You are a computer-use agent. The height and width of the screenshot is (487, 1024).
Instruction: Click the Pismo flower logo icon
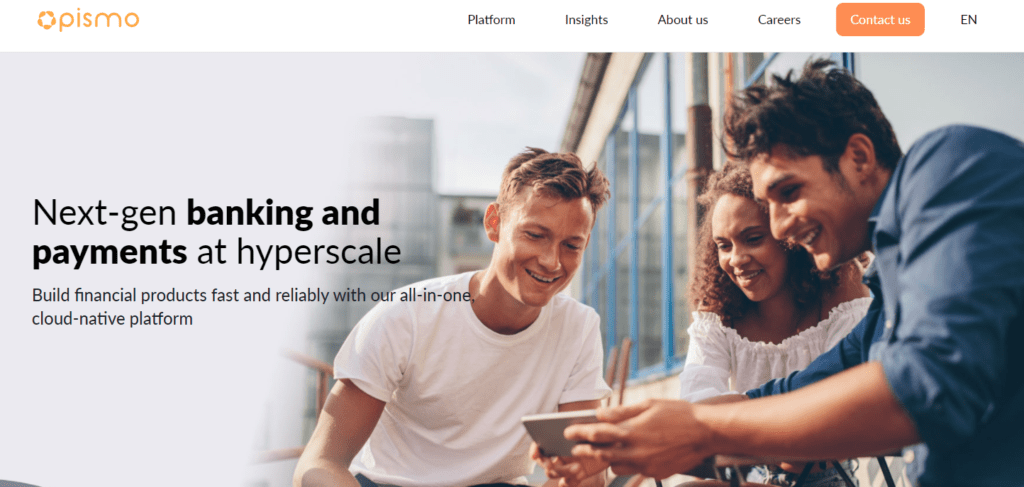click(x=46, y=20)
